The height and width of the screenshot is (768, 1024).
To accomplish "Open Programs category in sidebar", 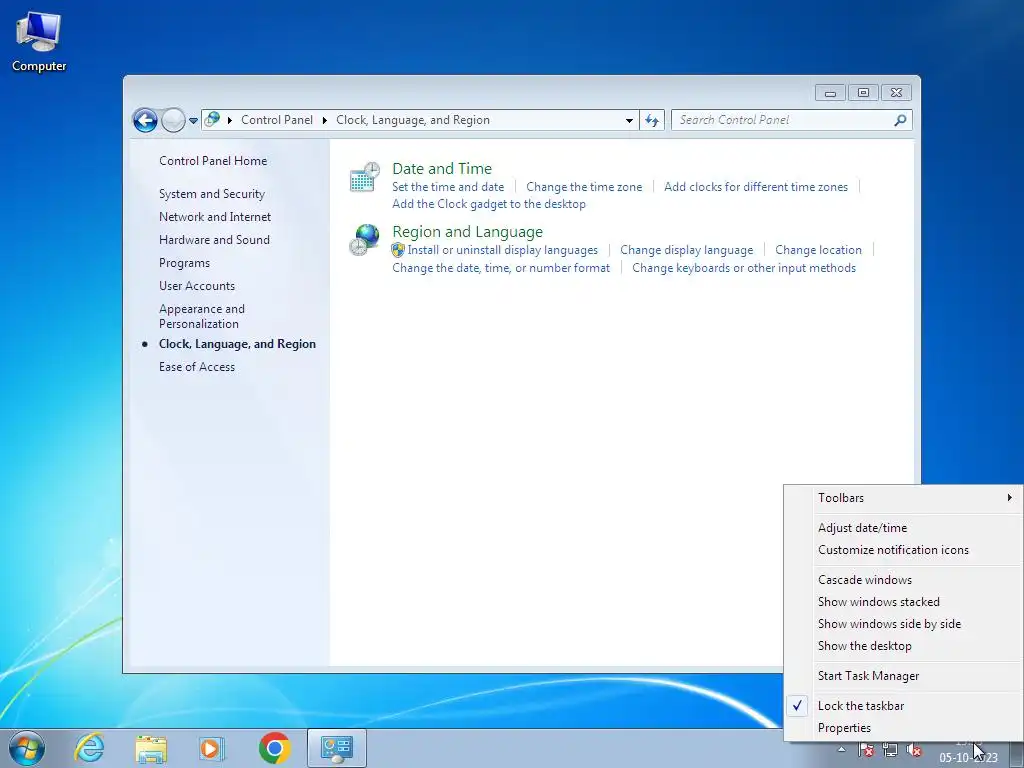I will coord(184,263).
